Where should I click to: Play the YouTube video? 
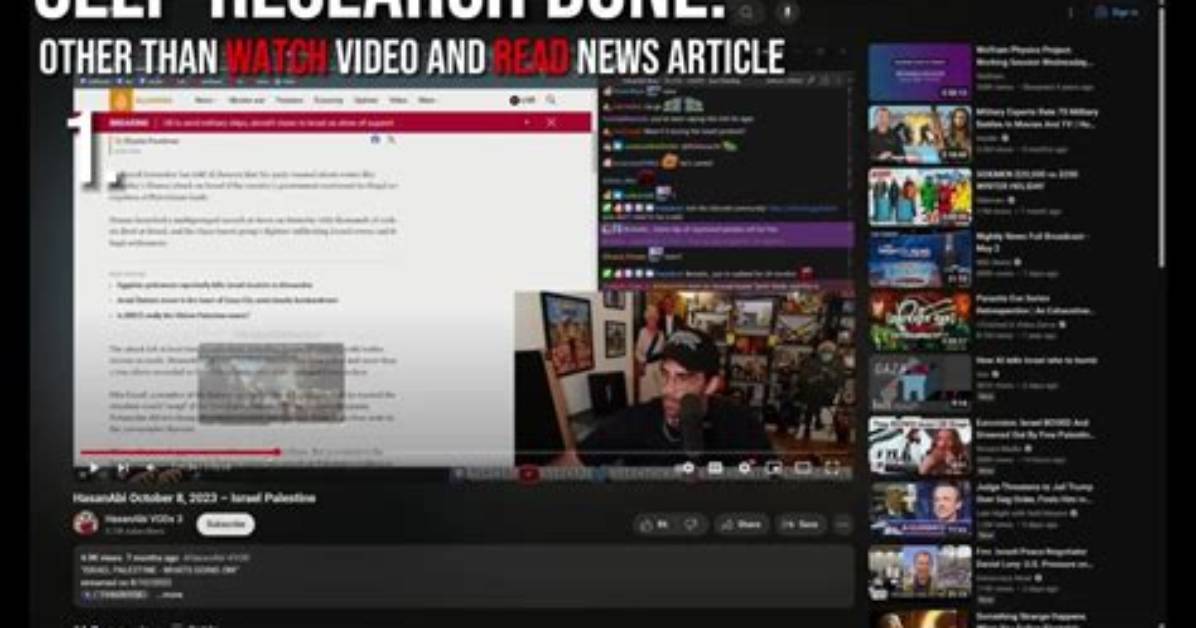point(93,468)
